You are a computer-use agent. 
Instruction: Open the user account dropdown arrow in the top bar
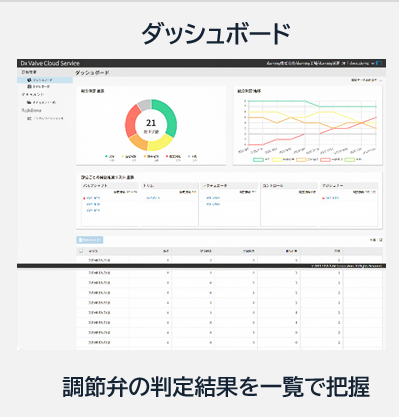click(x=373, y=63)
